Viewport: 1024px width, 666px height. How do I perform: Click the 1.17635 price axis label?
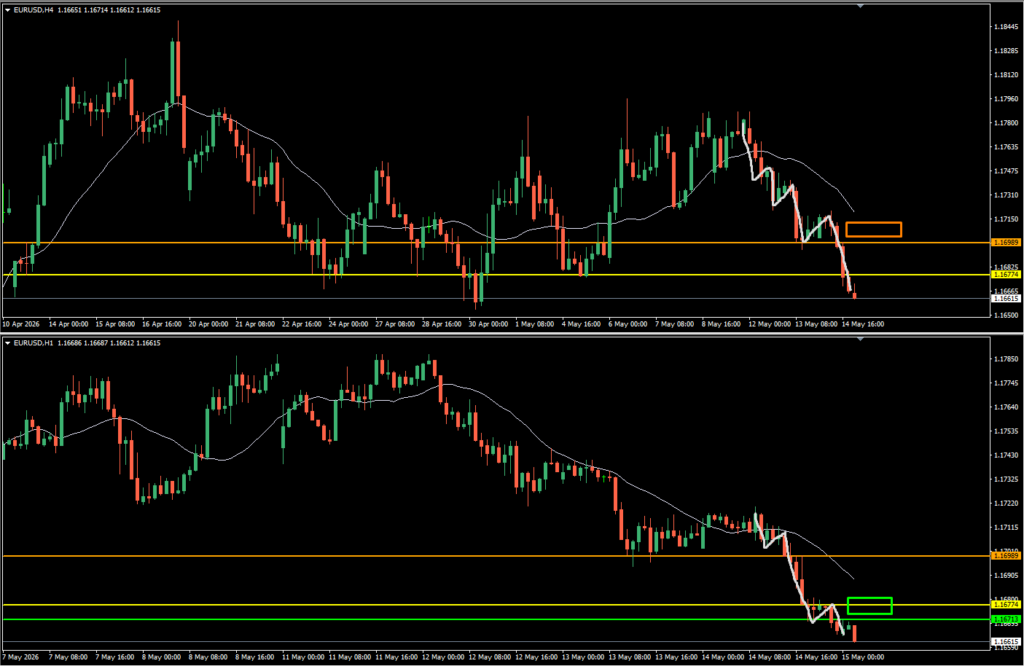(x=1006, y=147)
